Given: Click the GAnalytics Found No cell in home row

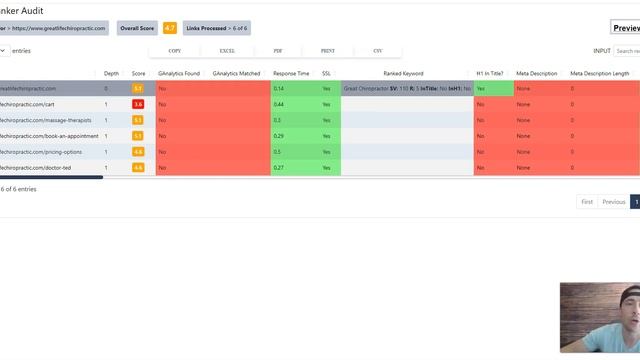Looking at the screenshot, I should coord(183,89).
